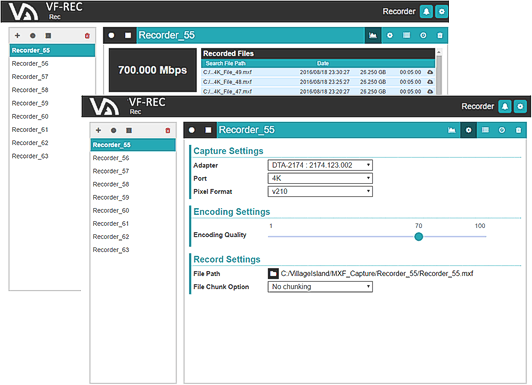Select Recorder_61 in the front window list
This screenshot has width=532, height=385.
click(x=133, y=224)
